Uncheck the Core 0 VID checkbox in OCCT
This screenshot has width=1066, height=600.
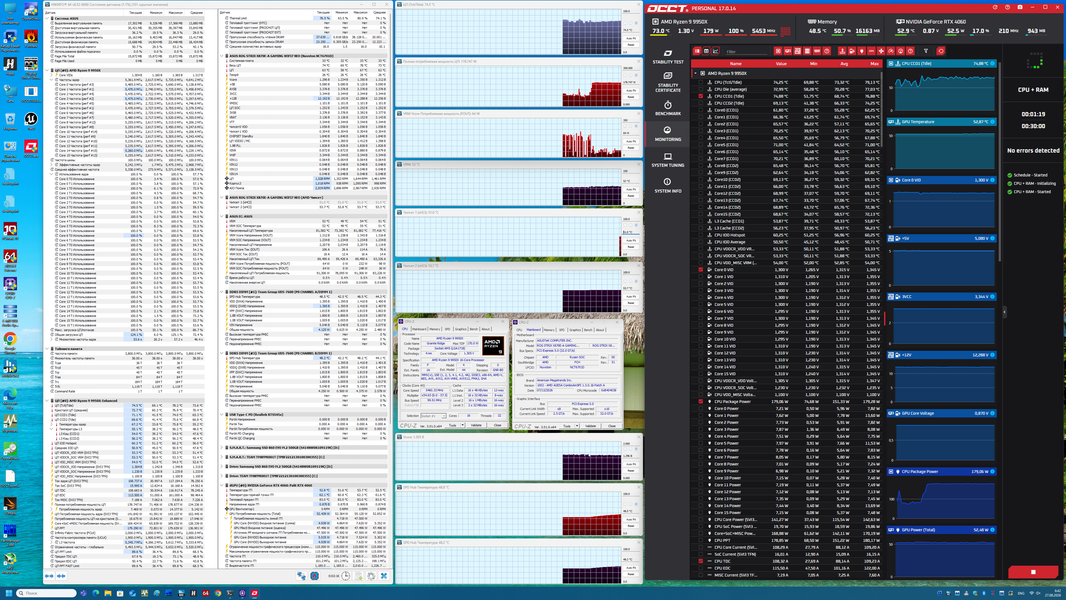click(701, 270)
